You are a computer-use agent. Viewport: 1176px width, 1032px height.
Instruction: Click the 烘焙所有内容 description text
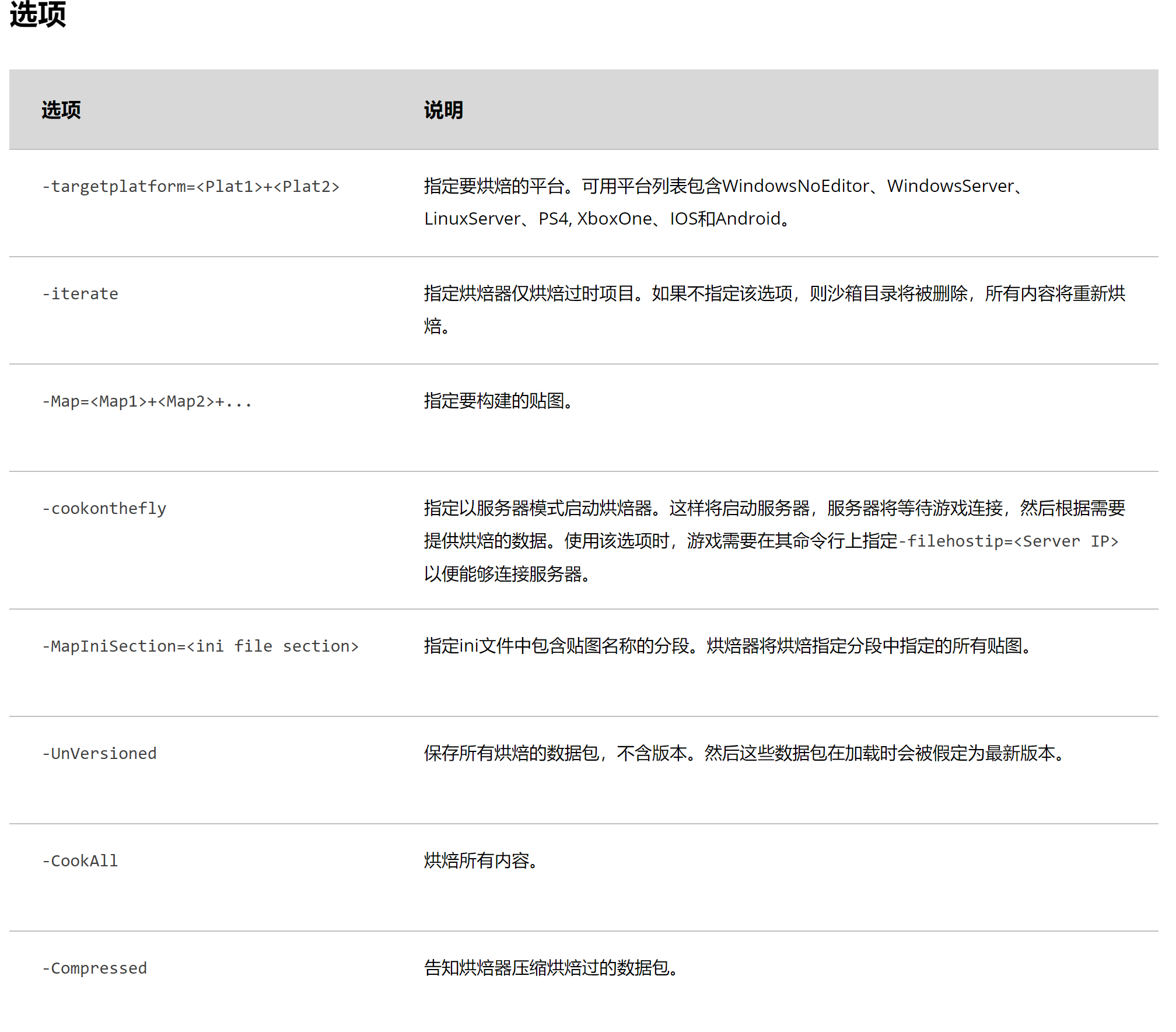[x=480, y=860]
